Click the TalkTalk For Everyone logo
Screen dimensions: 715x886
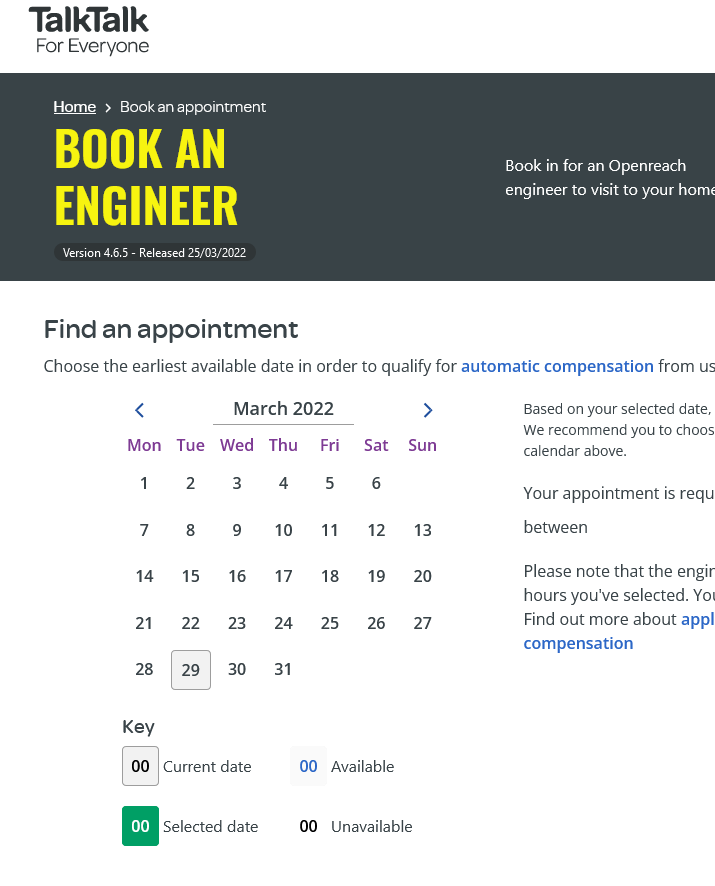point(89,31)
